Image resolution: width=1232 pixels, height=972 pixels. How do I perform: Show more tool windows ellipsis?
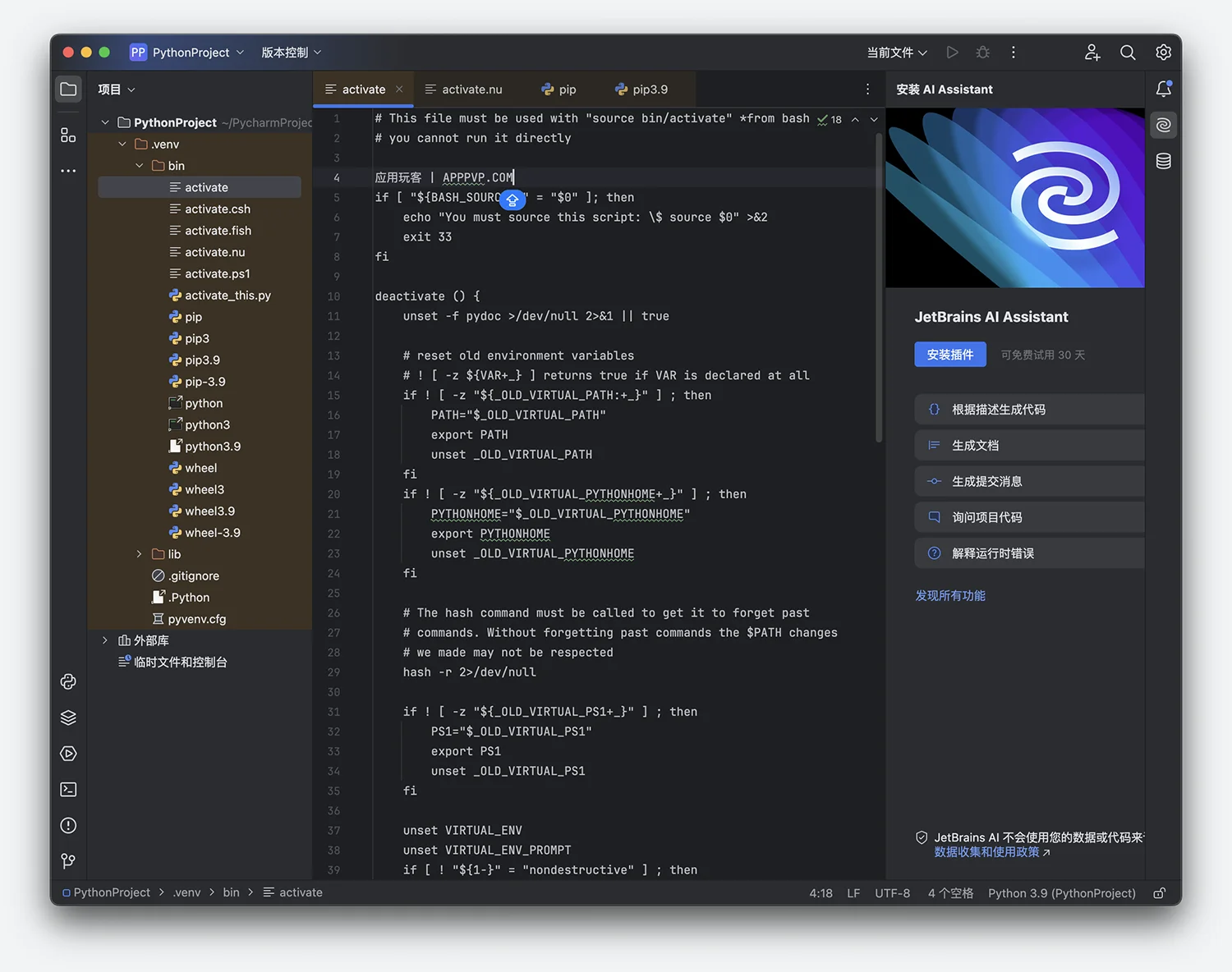(68, 171)
